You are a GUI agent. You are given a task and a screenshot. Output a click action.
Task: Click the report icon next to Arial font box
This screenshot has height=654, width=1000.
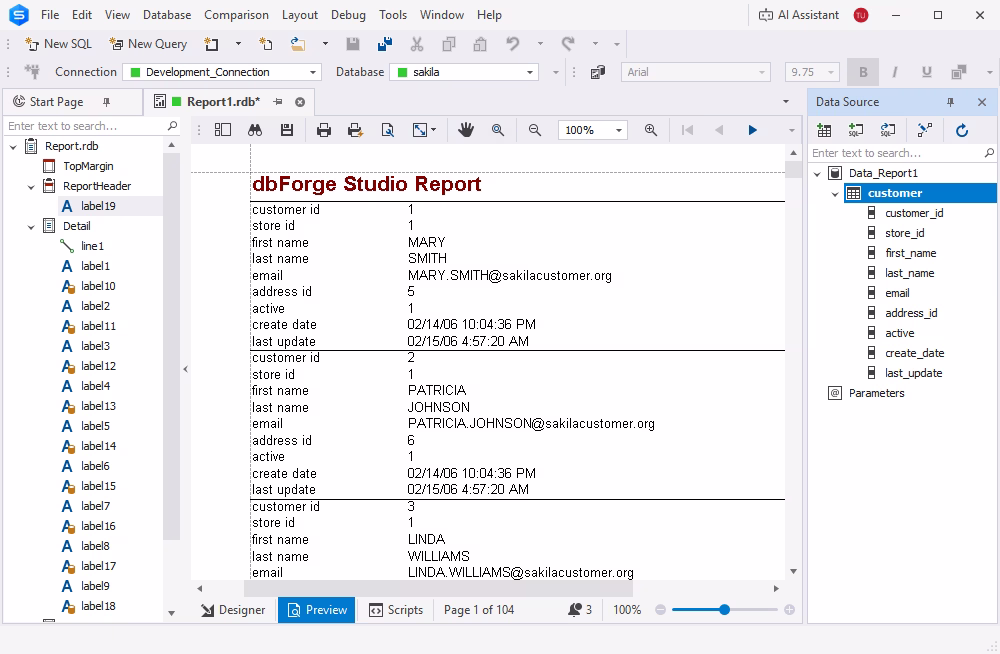(x=598, y=72)
